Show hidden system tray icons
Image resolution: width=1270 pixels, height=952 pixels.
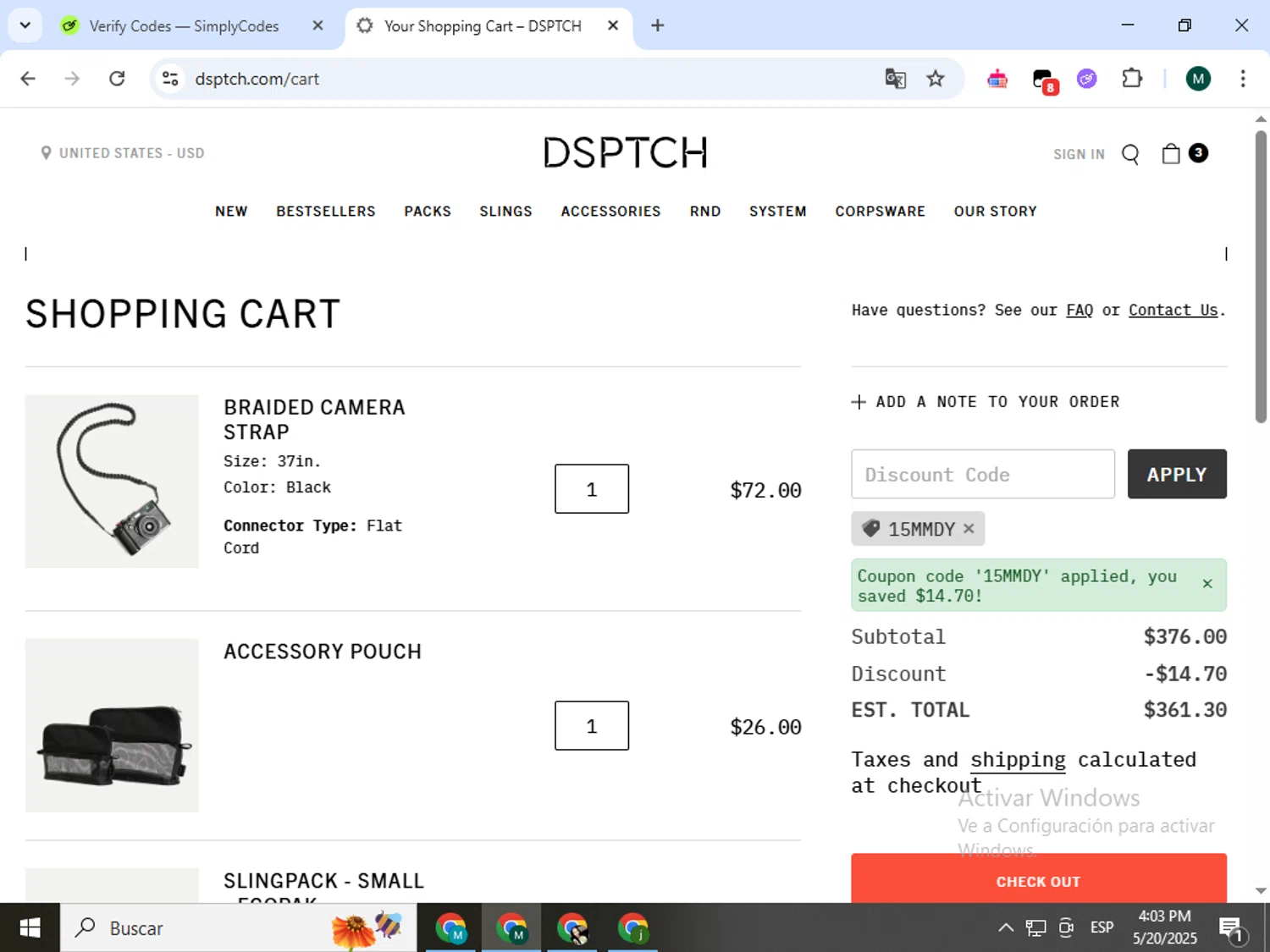(1006, 927)
